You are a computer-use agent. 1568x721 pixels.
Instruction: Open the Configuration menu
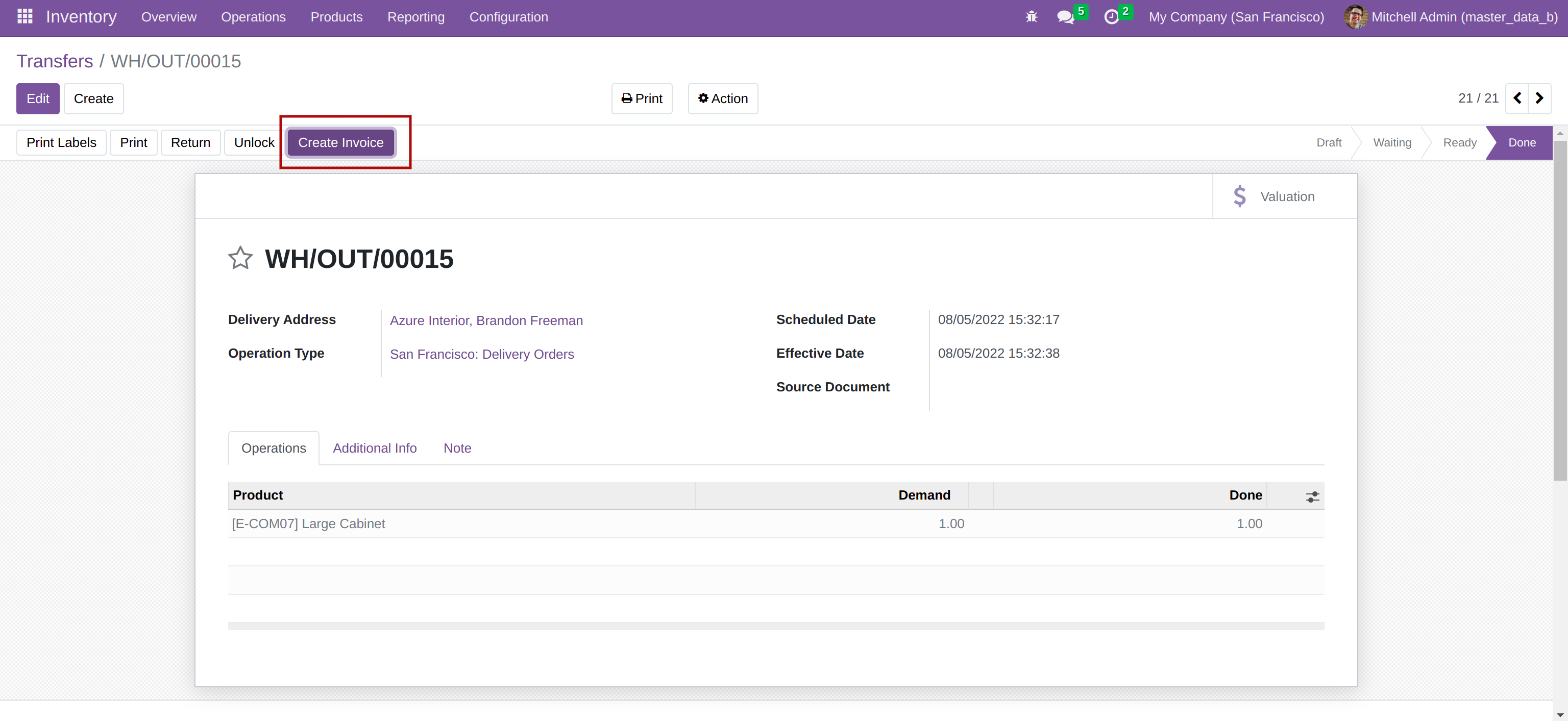coord(508,17)
